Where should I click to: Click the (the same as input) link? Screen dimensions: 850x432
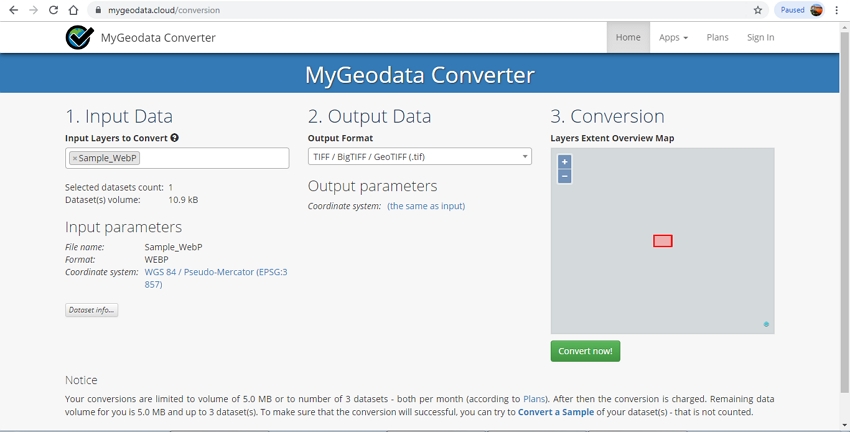coord(426,206)
